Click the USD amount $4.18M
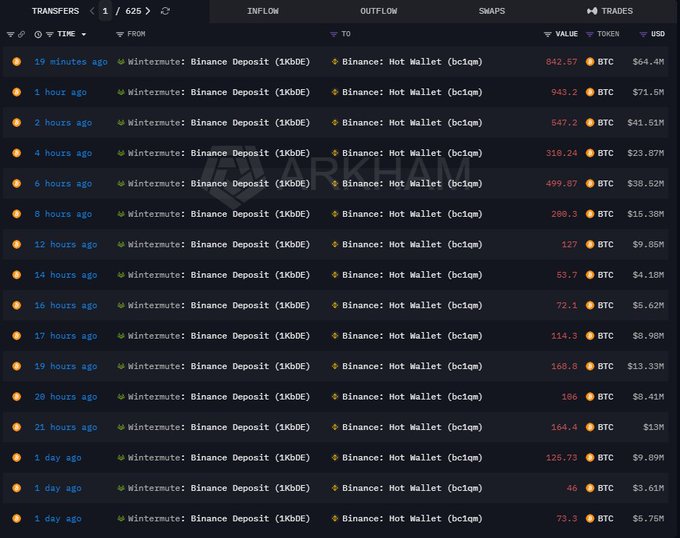The height and width of the screenshot is (538, 680). (648, 275)
